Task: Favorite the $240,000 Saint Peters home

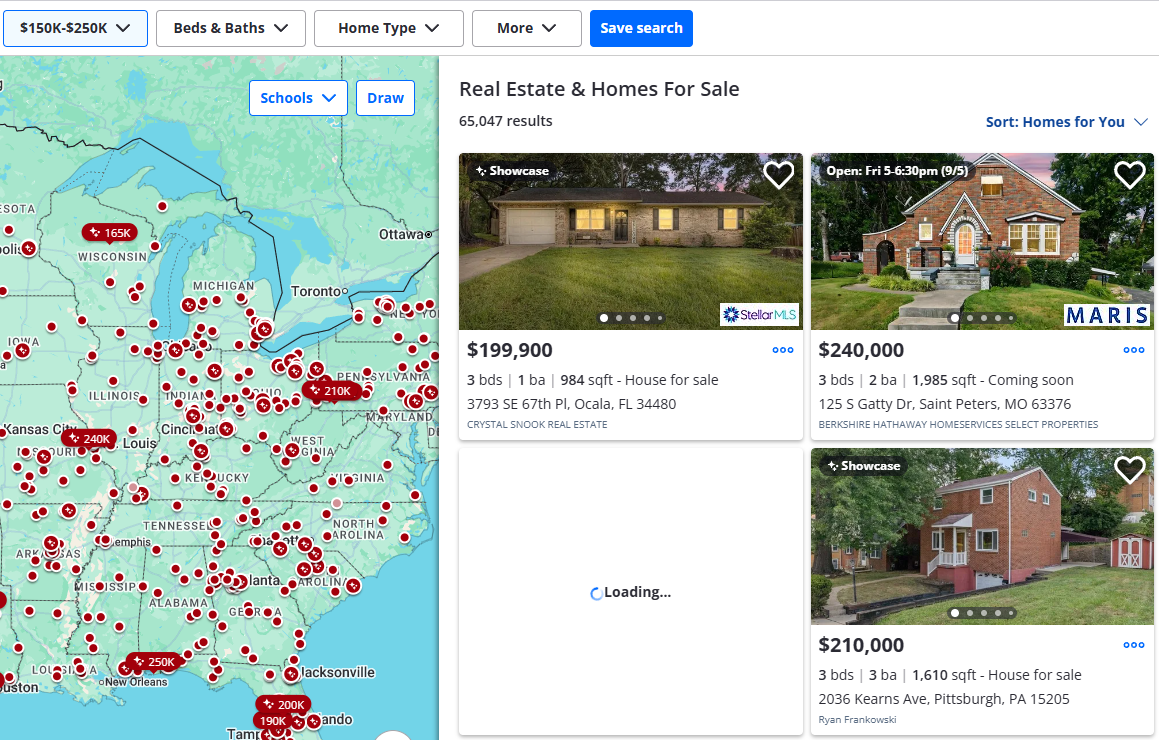Action: (1129, 175)
